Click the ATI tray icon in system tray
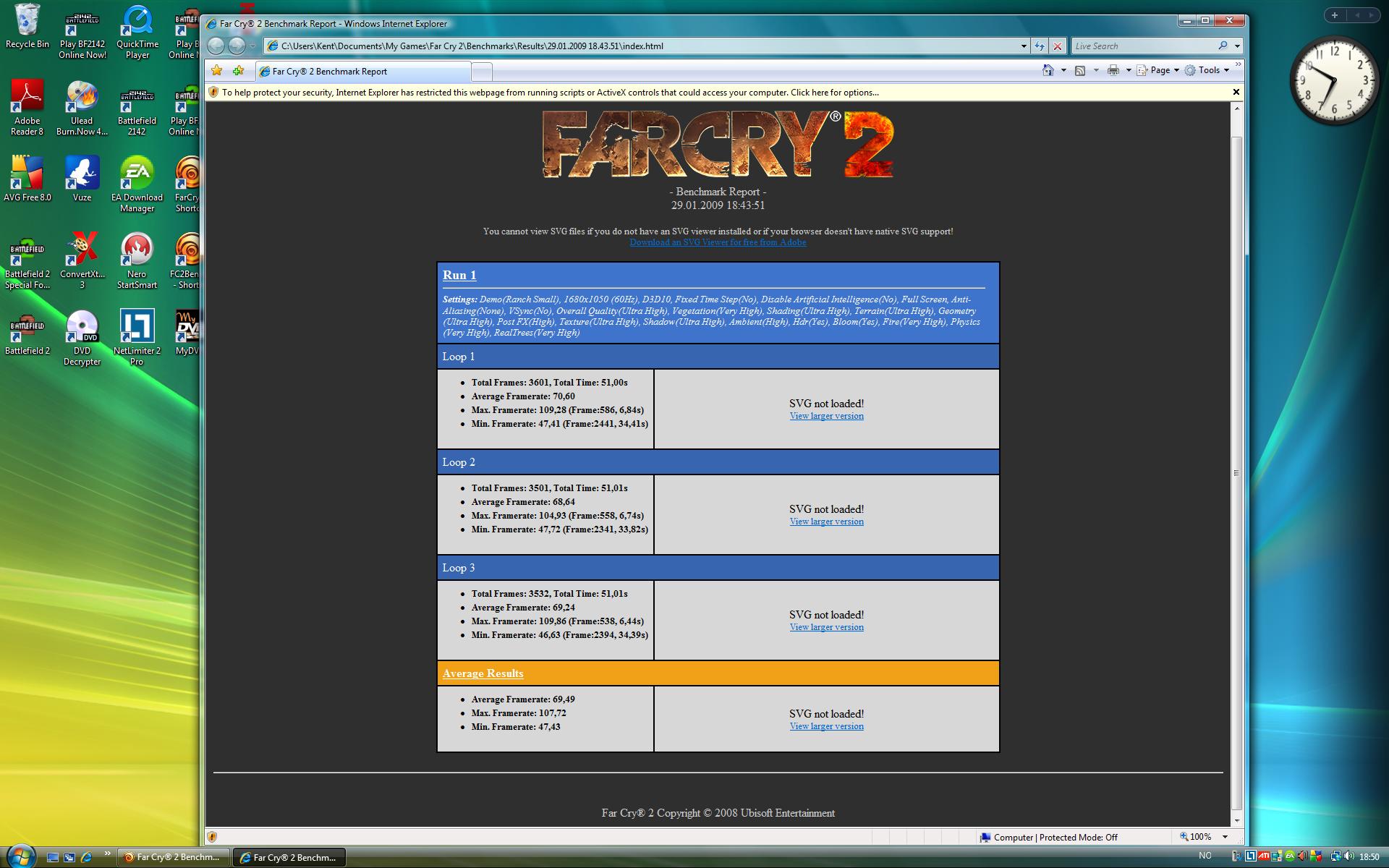This screenshot has height=868, width=1389. [x=1263, y=856]
